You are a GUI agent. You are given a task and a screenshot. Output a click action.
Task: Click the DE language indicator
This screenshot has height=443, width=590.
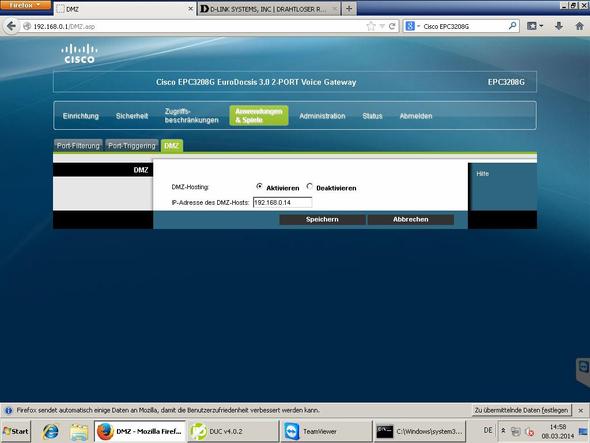coord(488,430)
